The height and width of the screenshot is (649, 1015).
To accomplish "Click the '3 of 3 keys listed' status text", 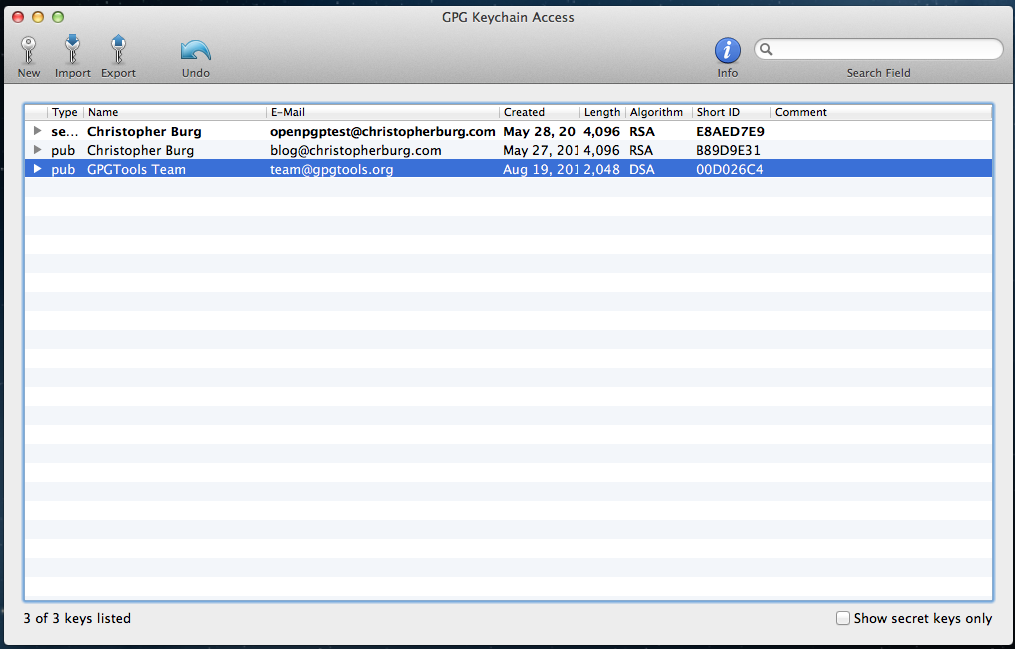I will pos(77,618).
